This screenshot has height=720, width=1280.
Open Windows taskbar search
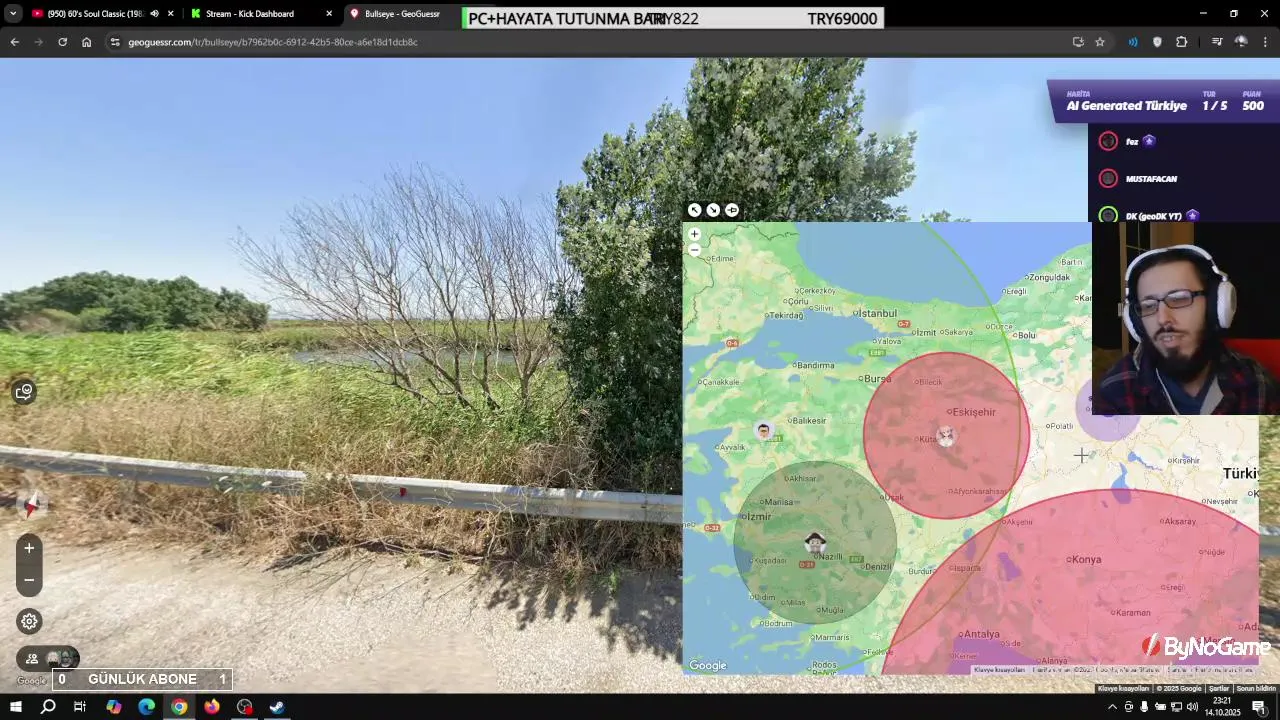(x=48, y=707)
